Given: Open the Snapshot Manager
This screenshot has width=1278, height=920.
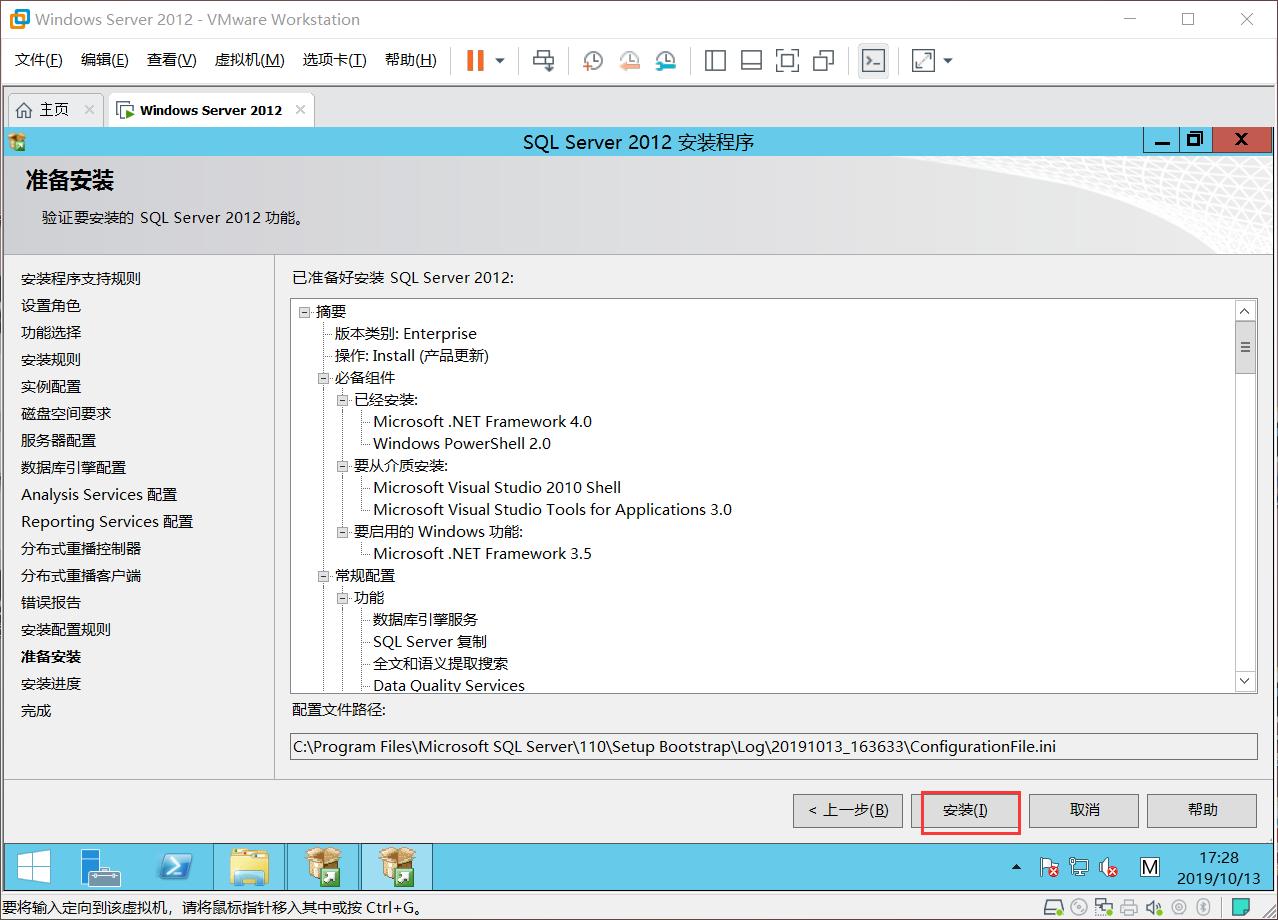Looking at the screenshot, I should click(x=665, y=60).
